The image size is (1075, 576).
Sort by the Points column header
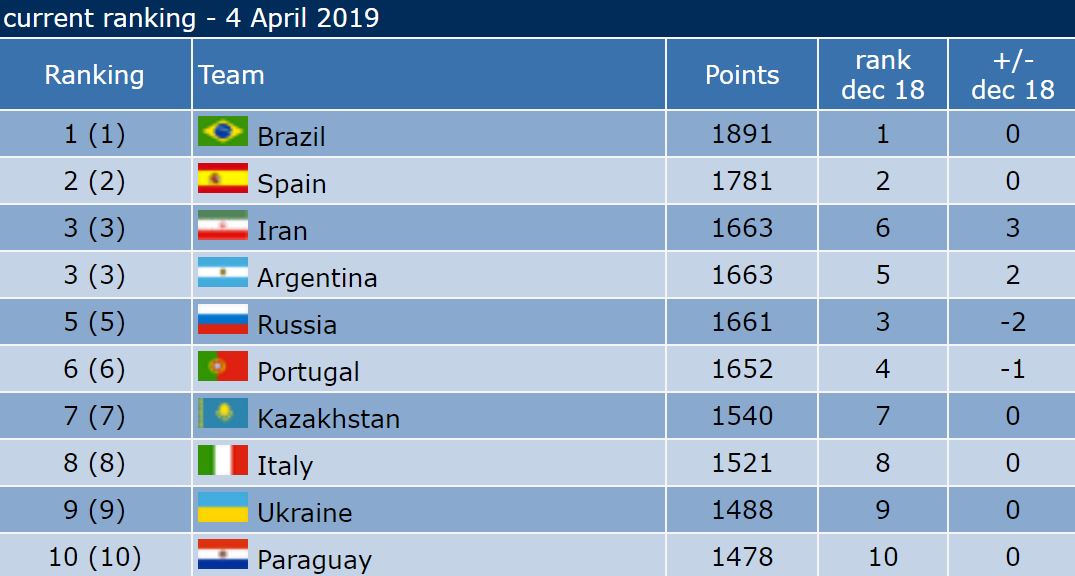[742, 74]
